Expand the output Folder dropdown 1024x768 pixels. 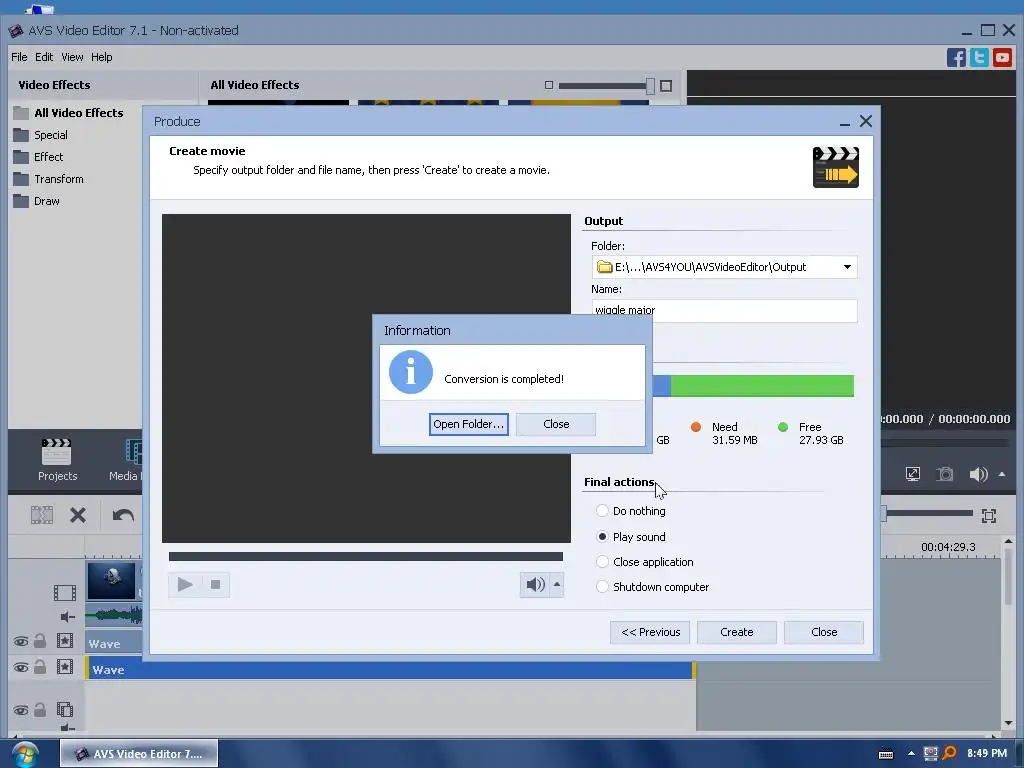pyautogui.click(x=847, y=267)
